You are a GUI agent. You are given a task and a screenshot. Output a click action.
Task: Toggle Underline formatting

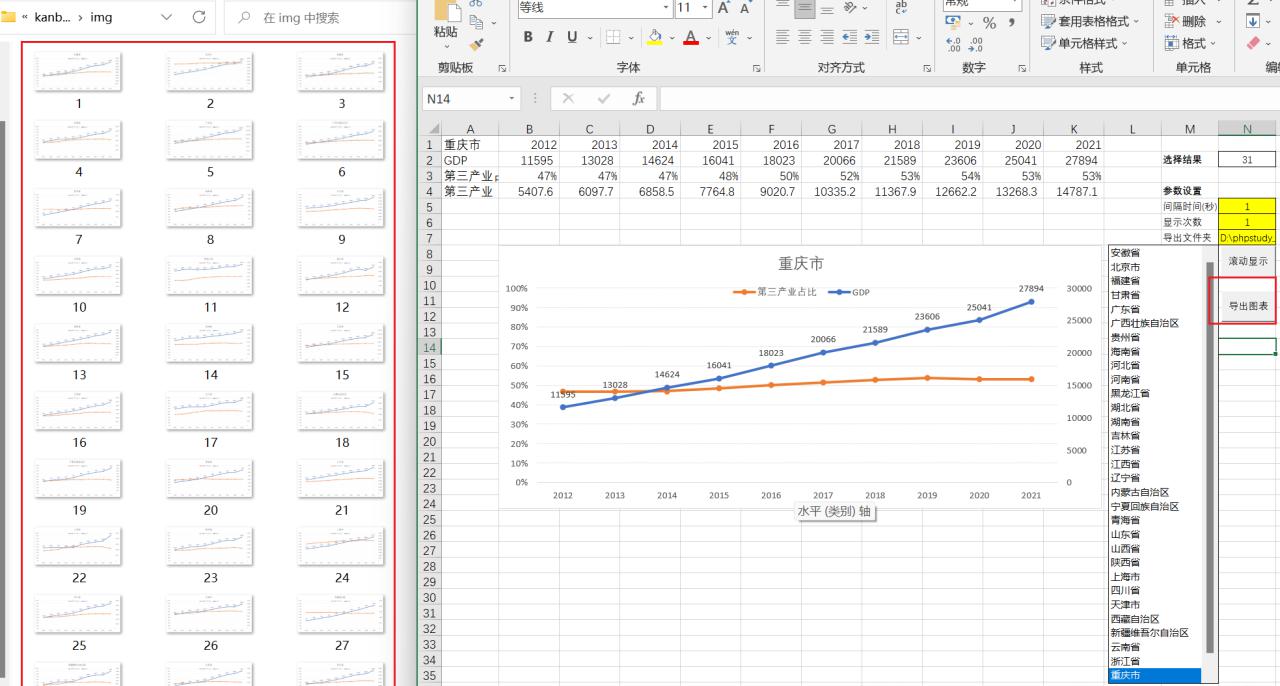[572, 37]
